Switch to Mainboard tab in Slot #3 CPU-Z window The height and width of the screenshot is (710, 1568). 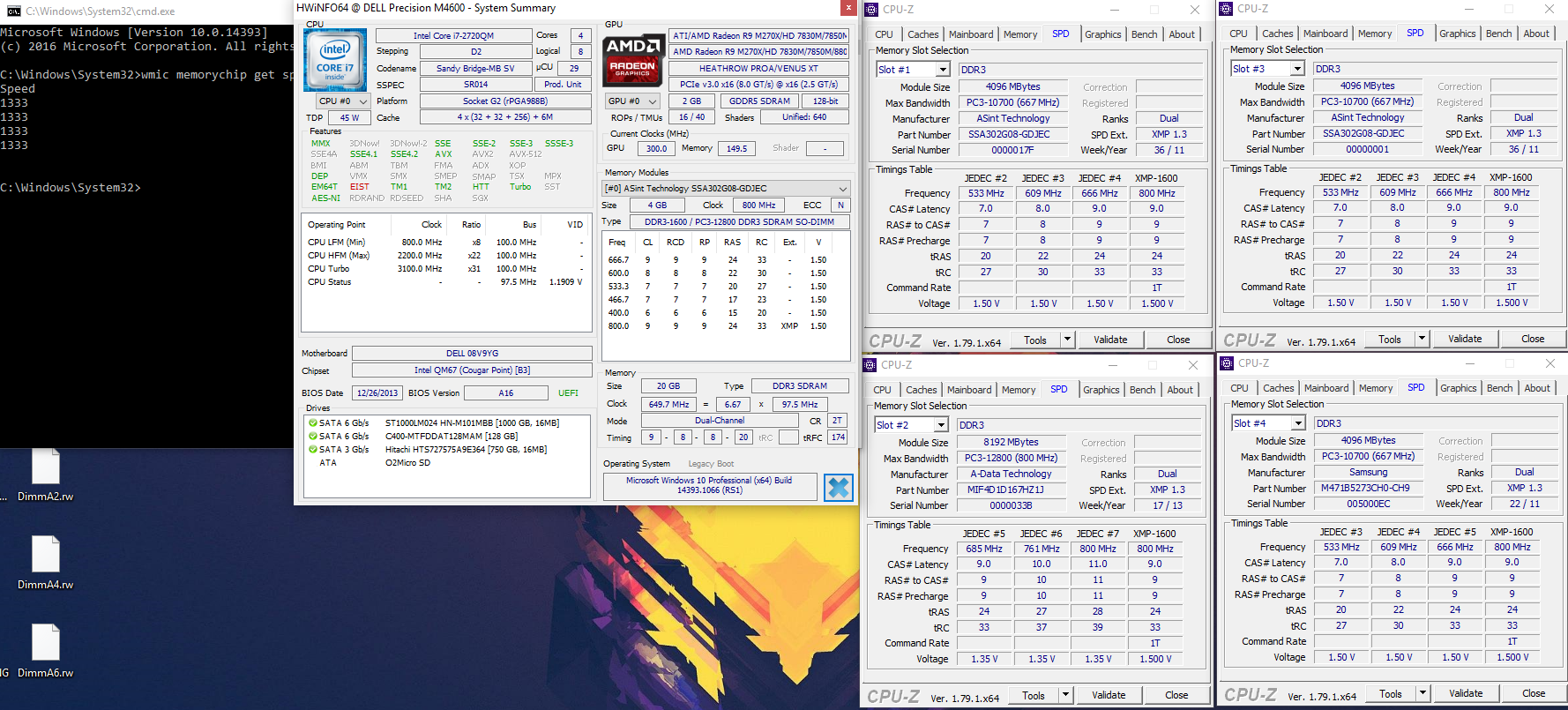click(1325, 34)
